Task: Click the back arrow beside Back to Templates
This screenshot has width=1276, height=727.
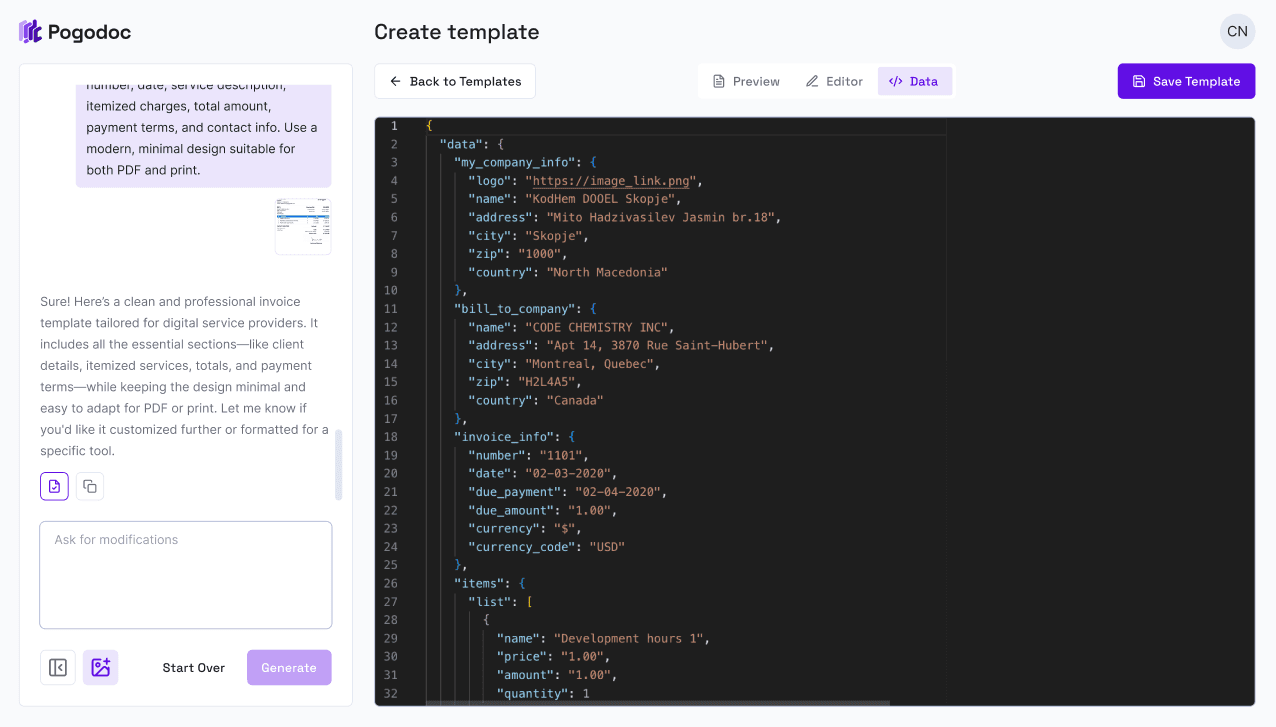Action: point(396,81)
